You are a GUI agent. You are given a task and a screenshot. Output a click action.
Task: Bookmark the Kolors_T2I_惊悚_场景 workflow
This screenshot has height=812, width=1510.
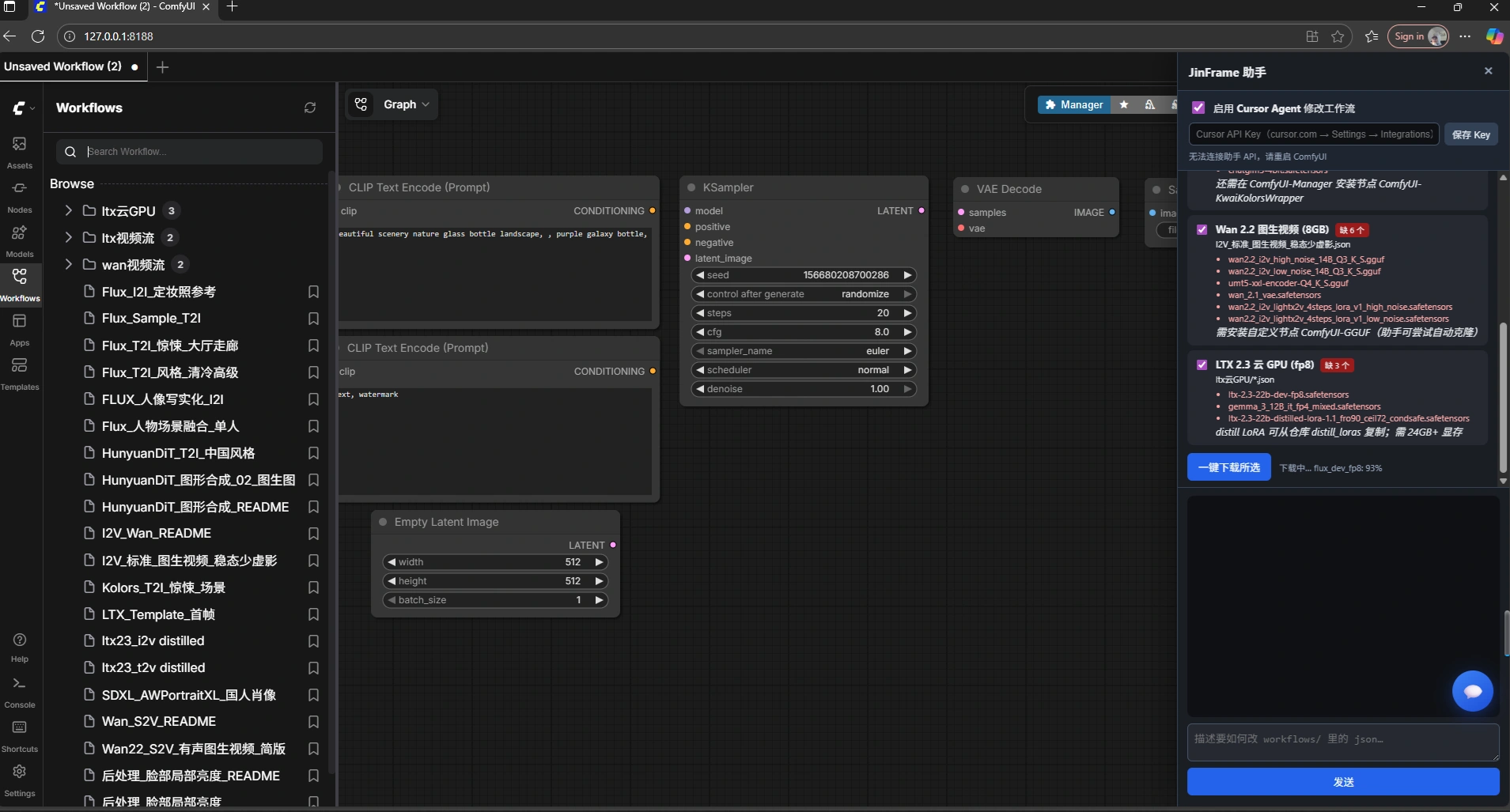coord(313,587)
